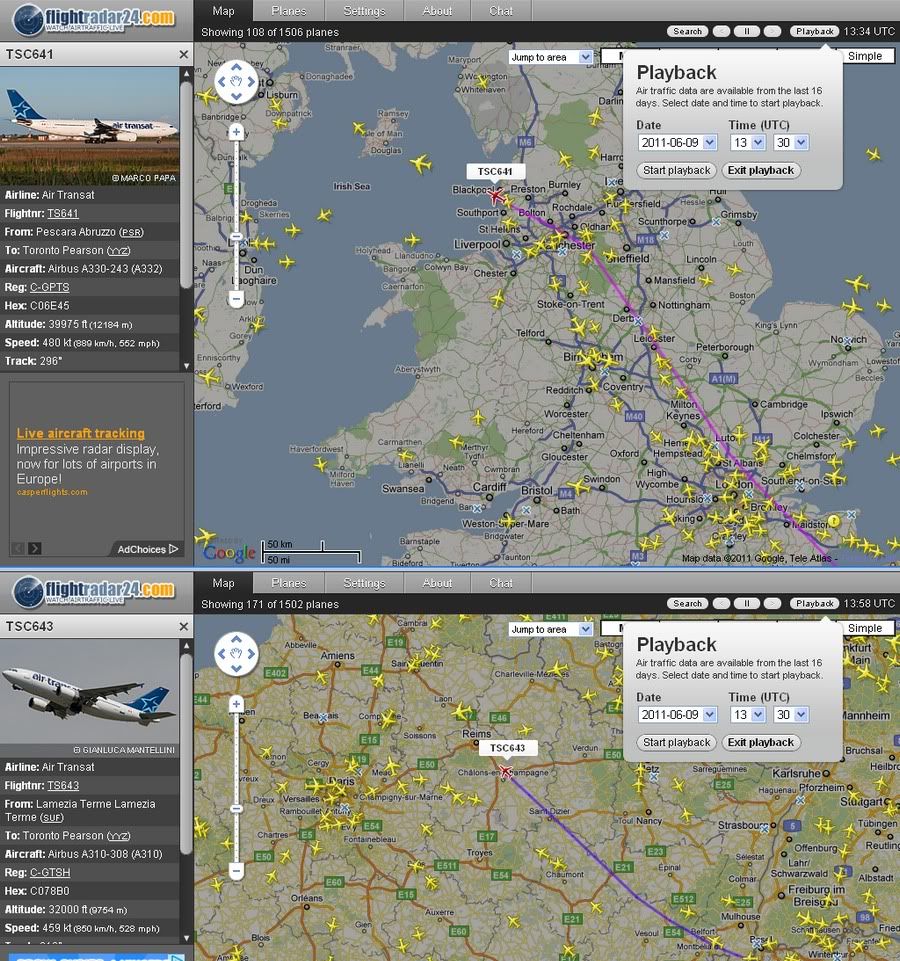The image size is (900, 961).
Task: Zoom out on the TSC641 window's map
Action: [236, 299]
